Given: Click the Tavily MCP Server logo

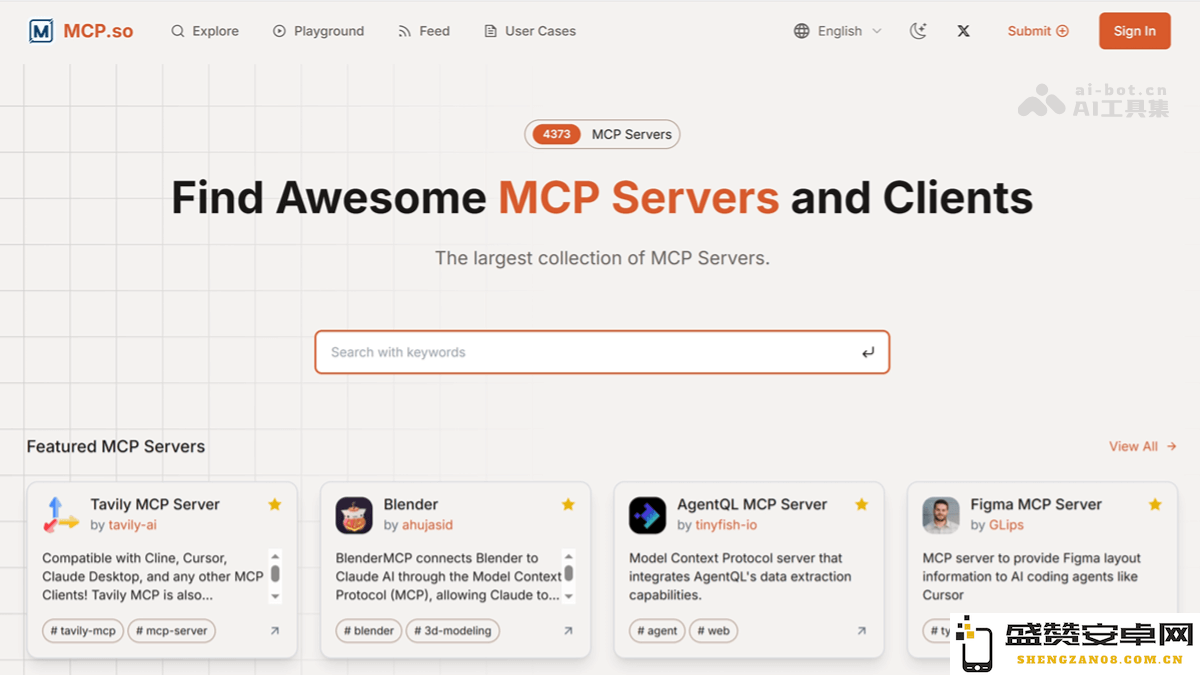Looking at the screenshot, I should [x=61, y=515].
